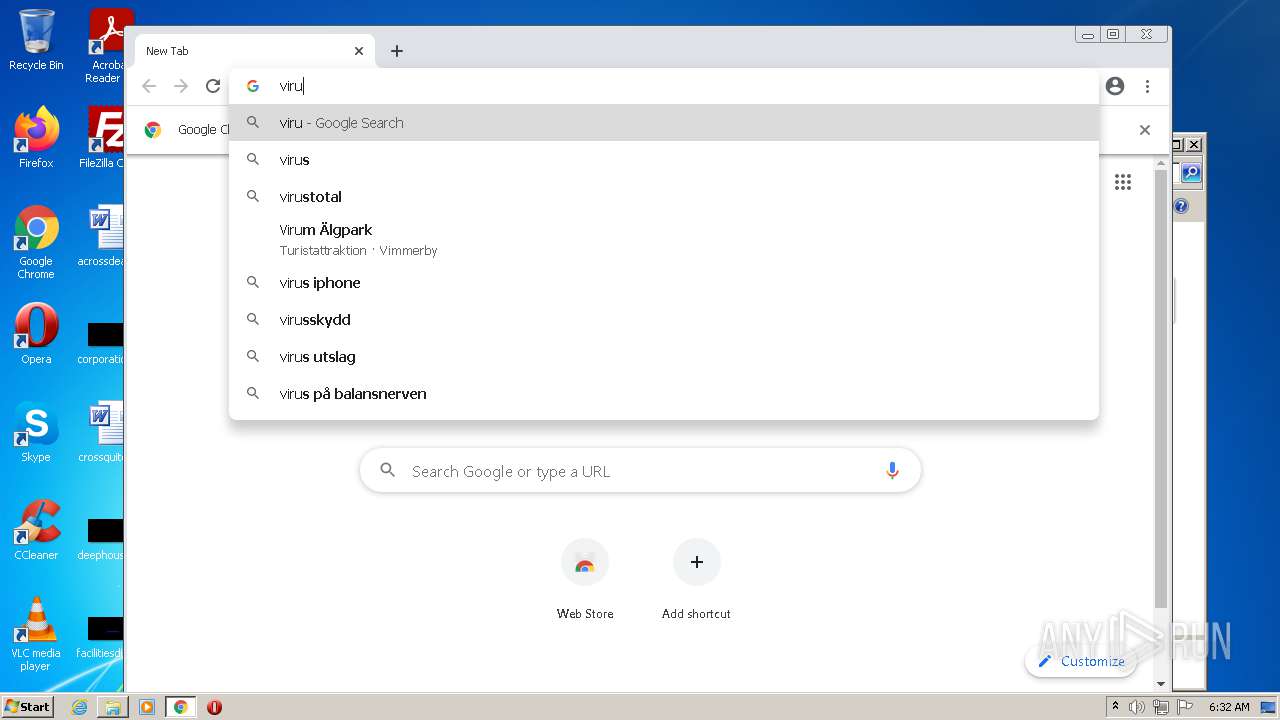Open a new tab with plus button
This screenshot has width=1280, height=720.
pos(397,51)
